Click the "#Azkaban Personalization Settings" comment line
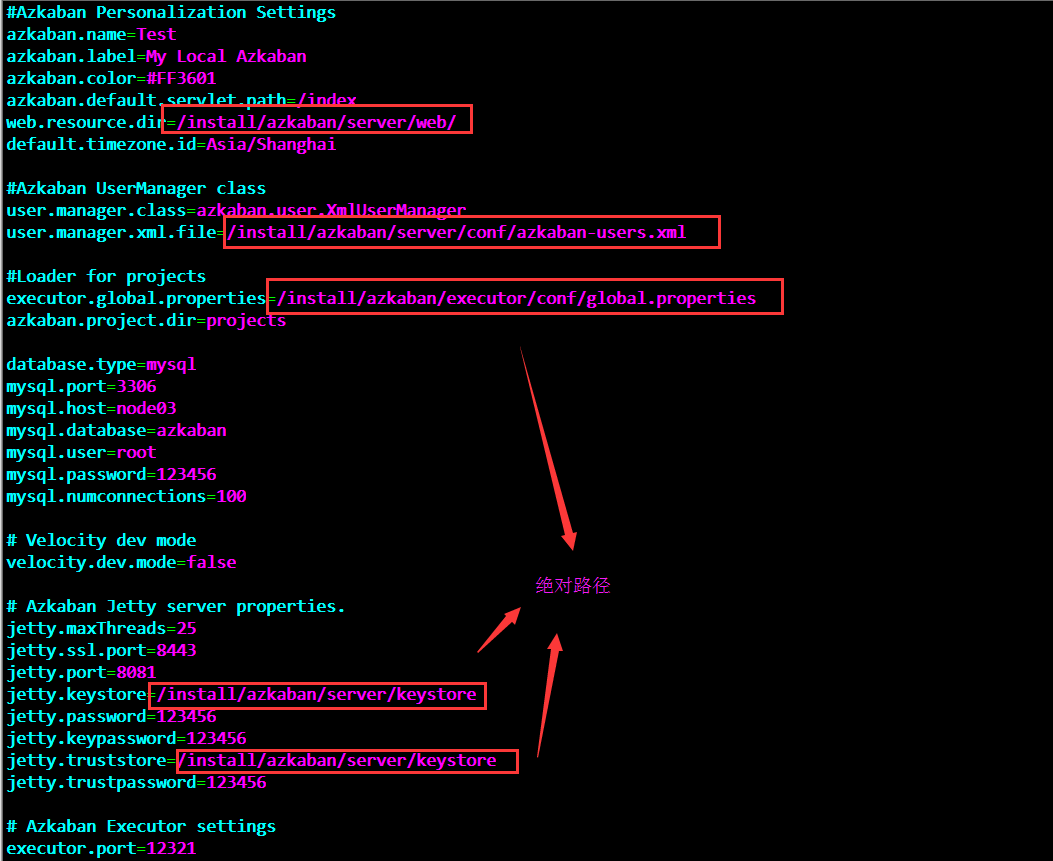 coord(171,13)
